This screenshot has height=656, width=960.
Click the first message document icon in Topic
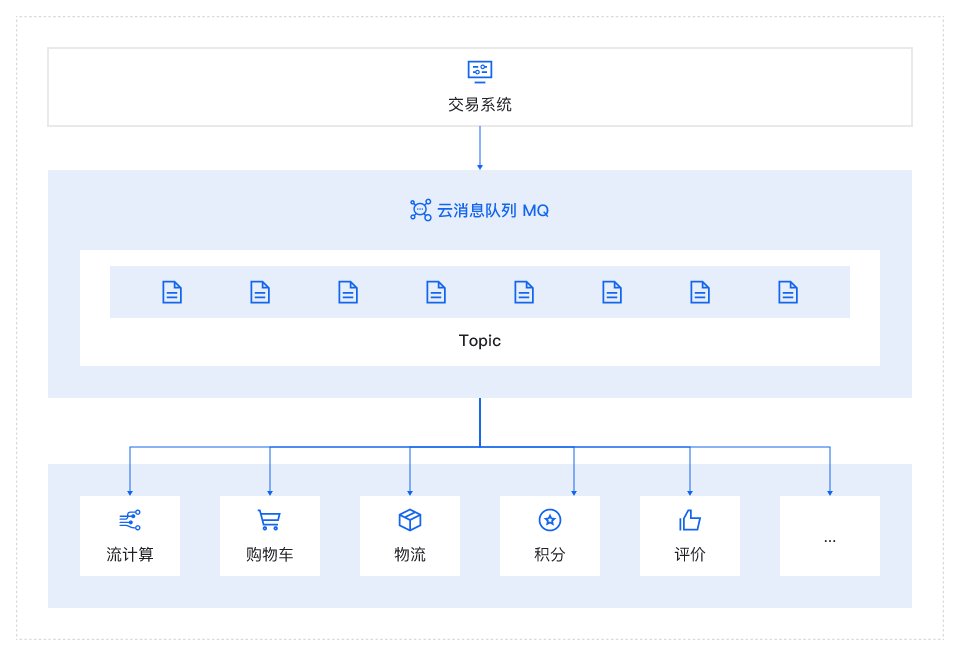click(172, 292)
